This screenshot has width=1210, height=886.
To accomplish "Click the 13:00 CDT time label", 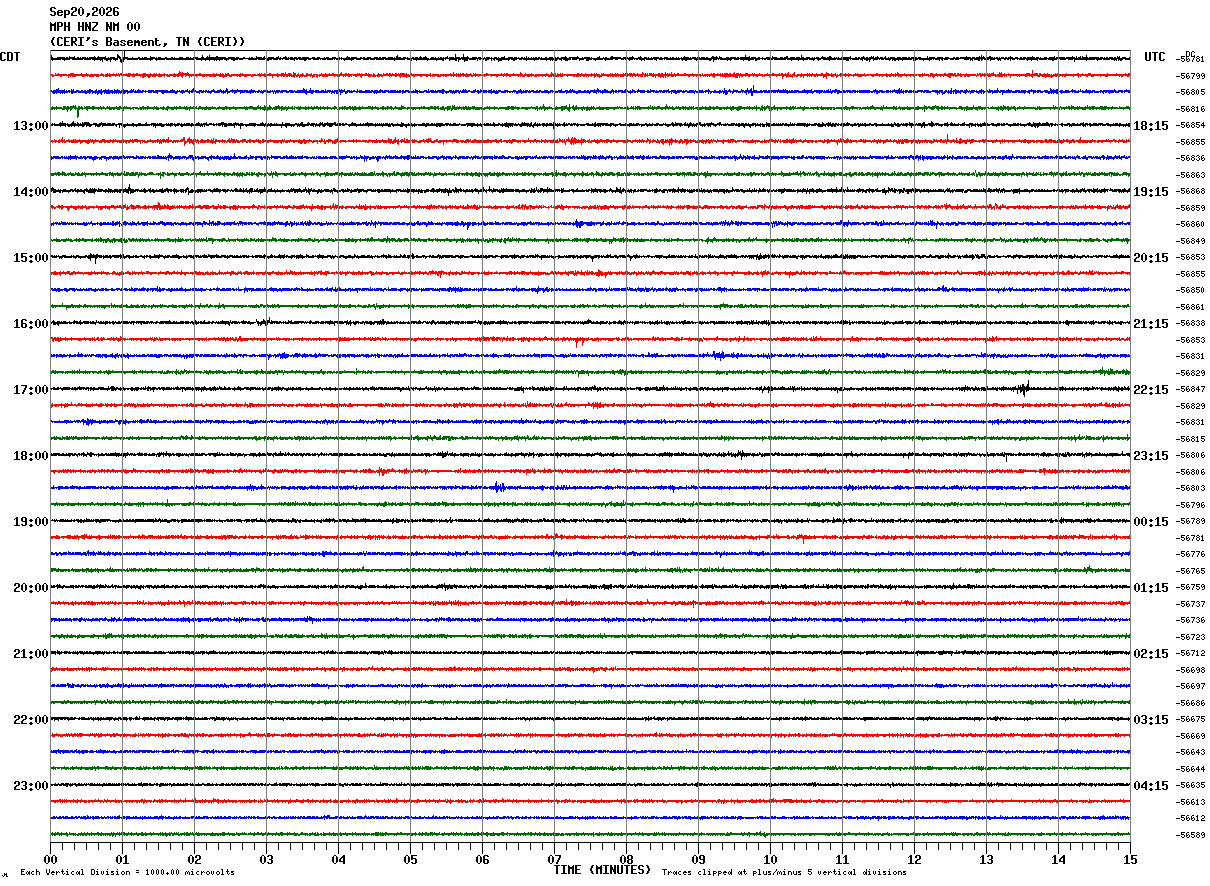I will tap(30, 126).
